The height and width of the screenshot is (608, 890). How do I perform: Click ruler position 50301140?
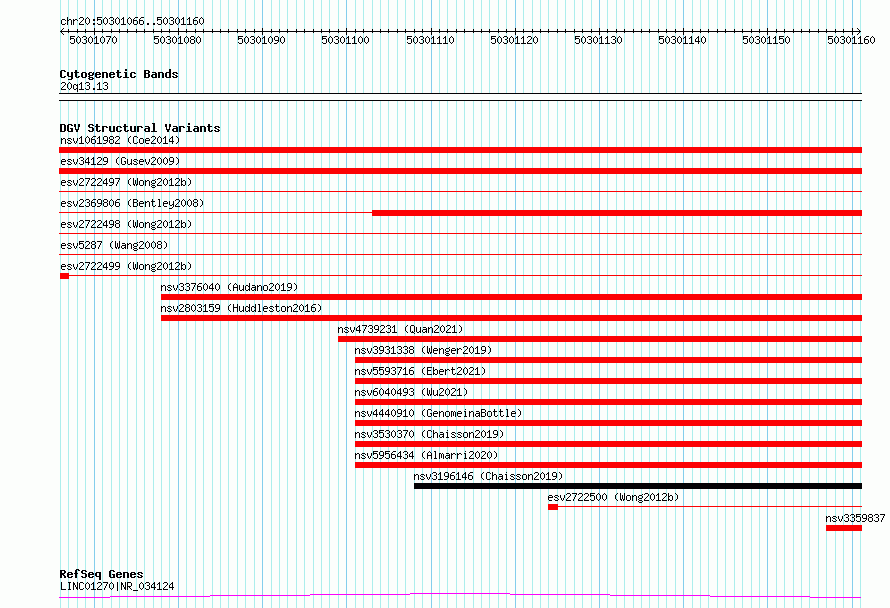pos(682,40)
